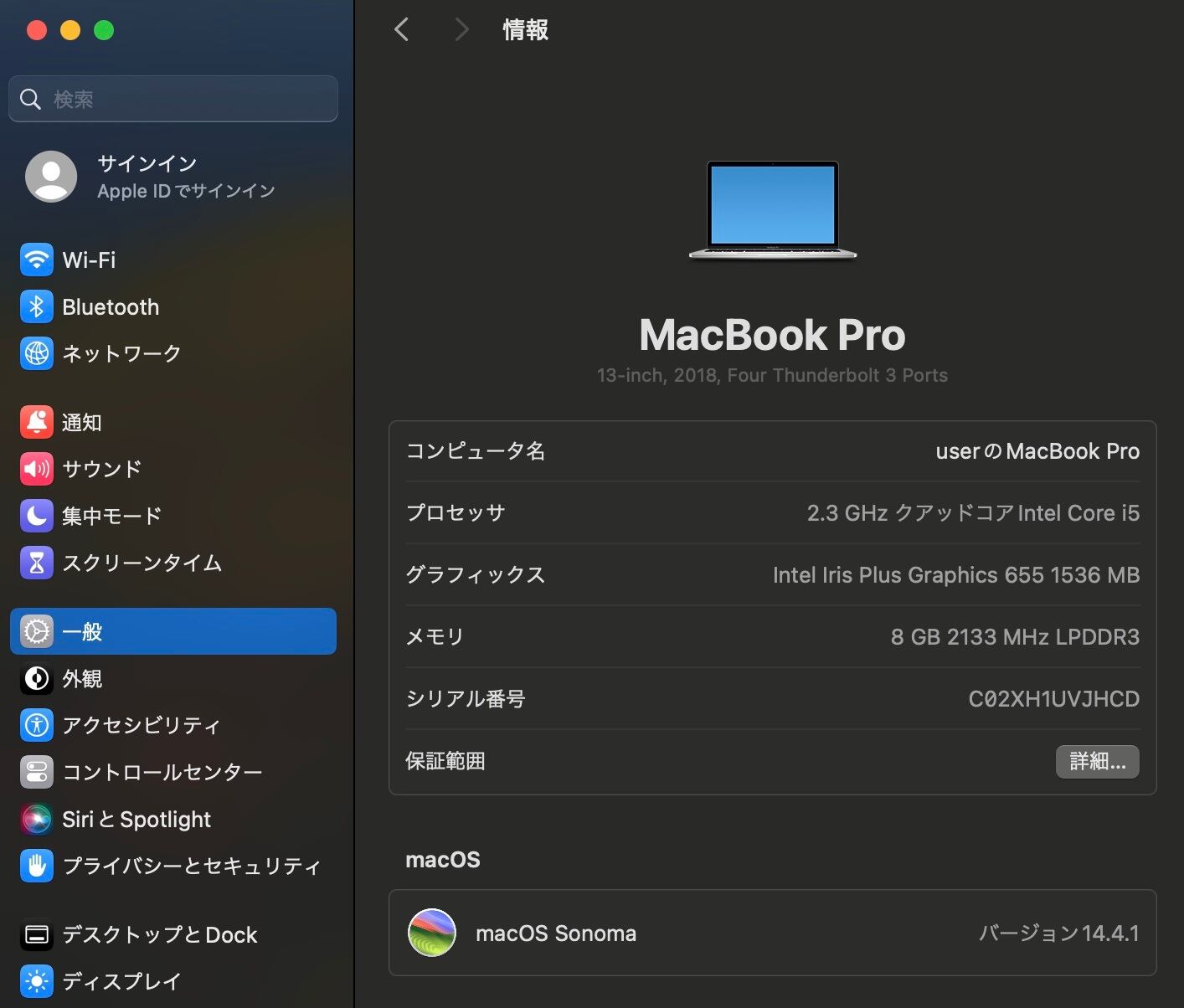This screenshot has width=1184, height=1008.
Task: Click the 通知 bell icon
Action: pyautogui.click(x=36, y=423)
